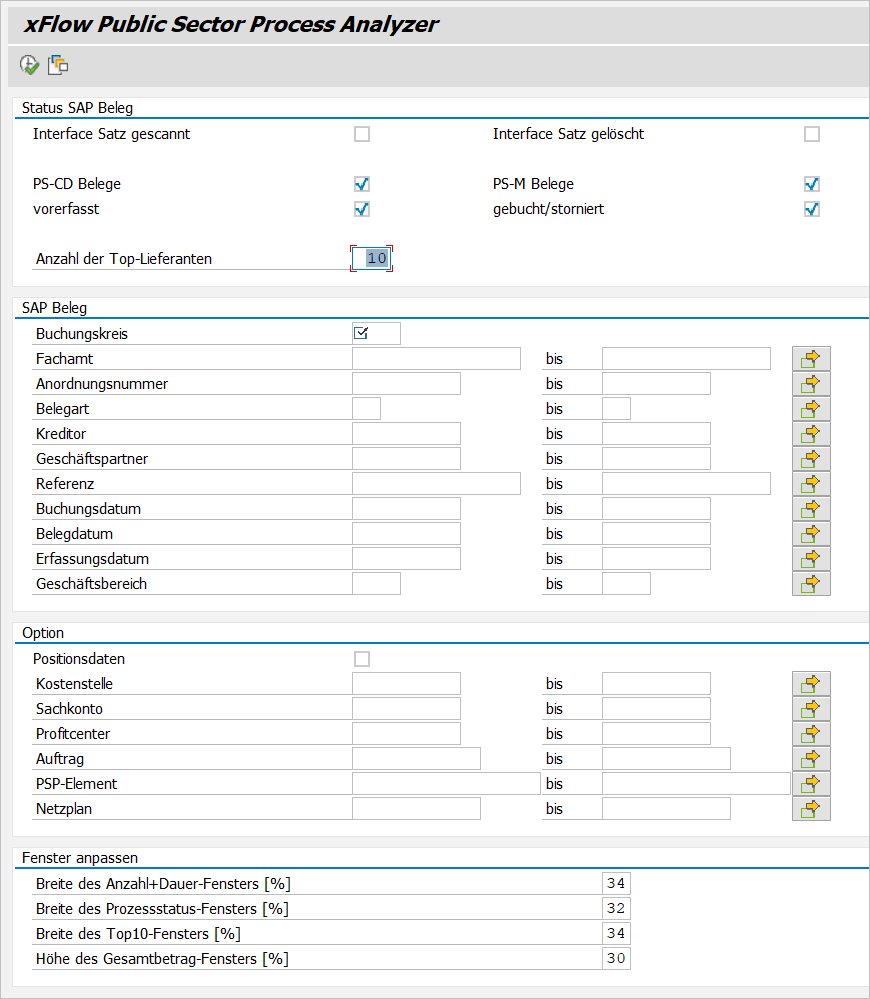Disable the PS-CD Belege checkbox

pyautogui.click(x=361, y=184)
